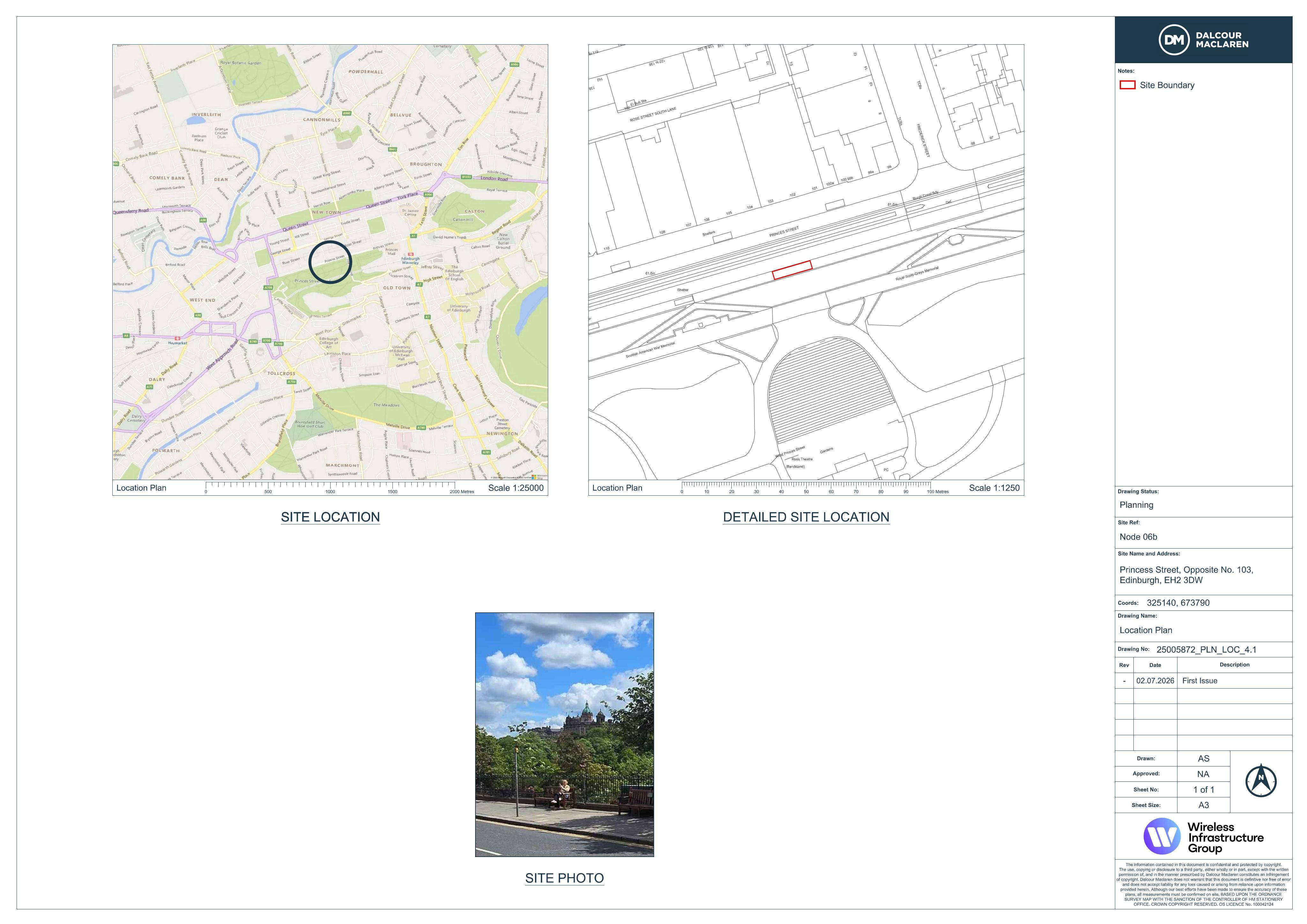Image resolution: width=1307 pixels, height=924 pixels.
Task: Click the 'NEW TOWN' district label
Action: (x=326, y=212)
